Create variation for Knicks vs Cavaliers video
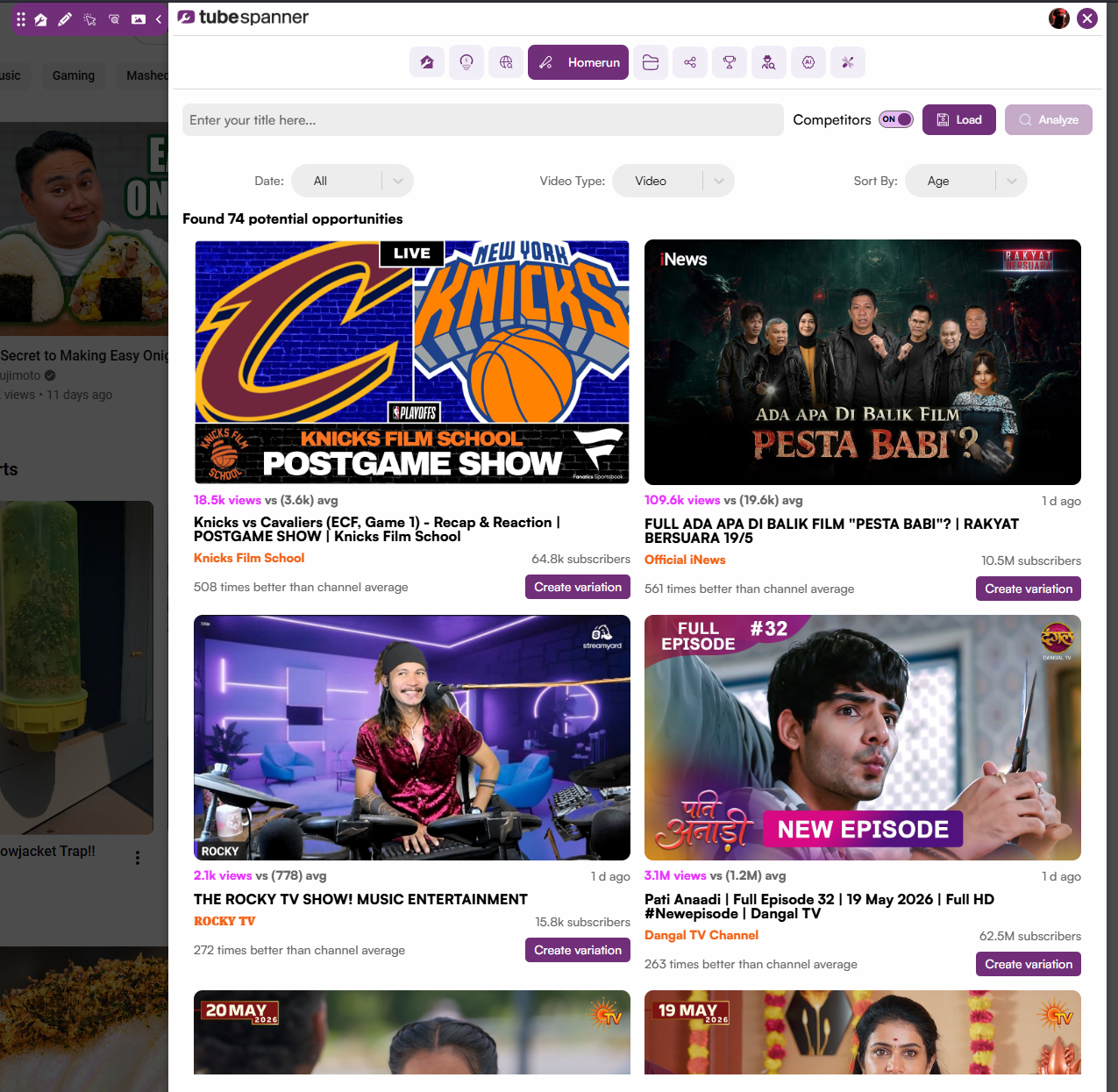Image resolution: width=1118 pixels, height=1092 pixels. click(x=578, y=587)
